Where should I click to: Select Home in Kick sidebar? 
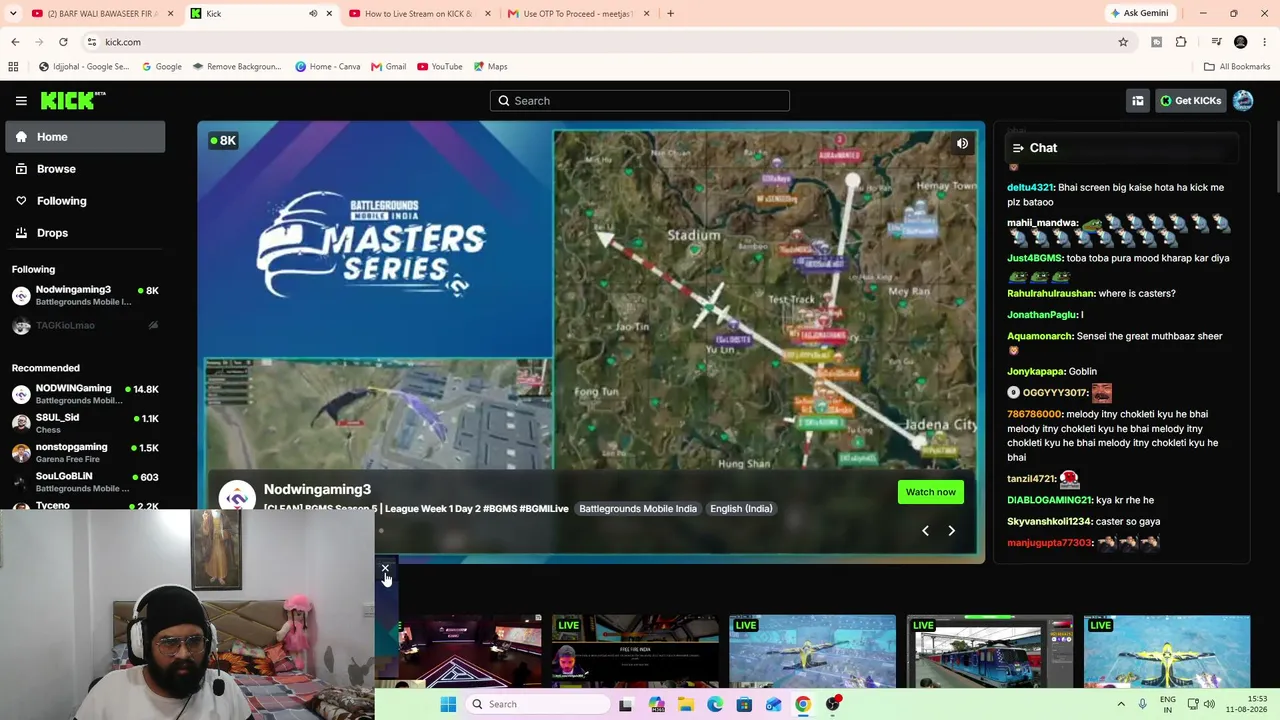click(85, 137)
